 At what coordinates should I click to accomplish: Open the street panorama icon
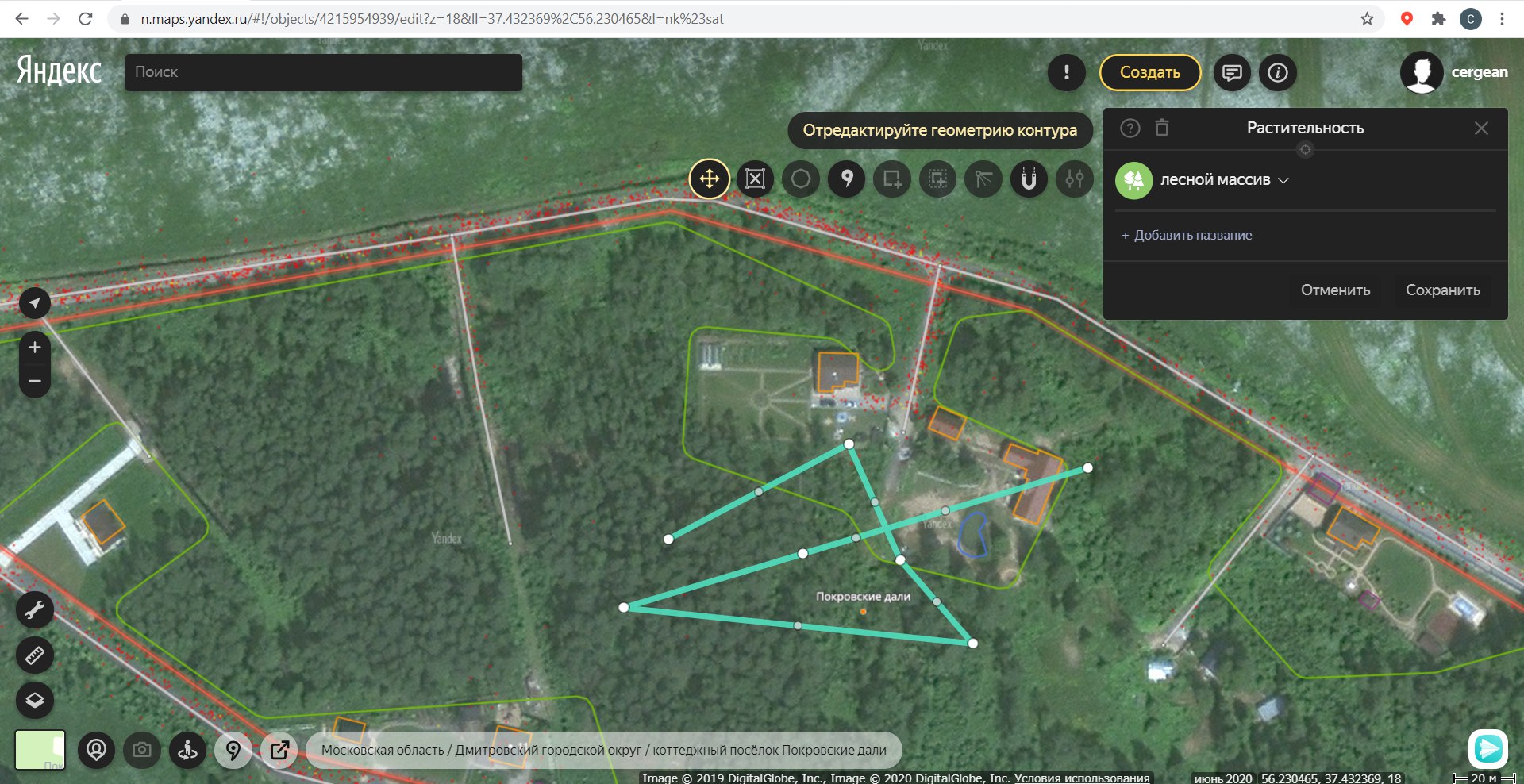[187, 750]
